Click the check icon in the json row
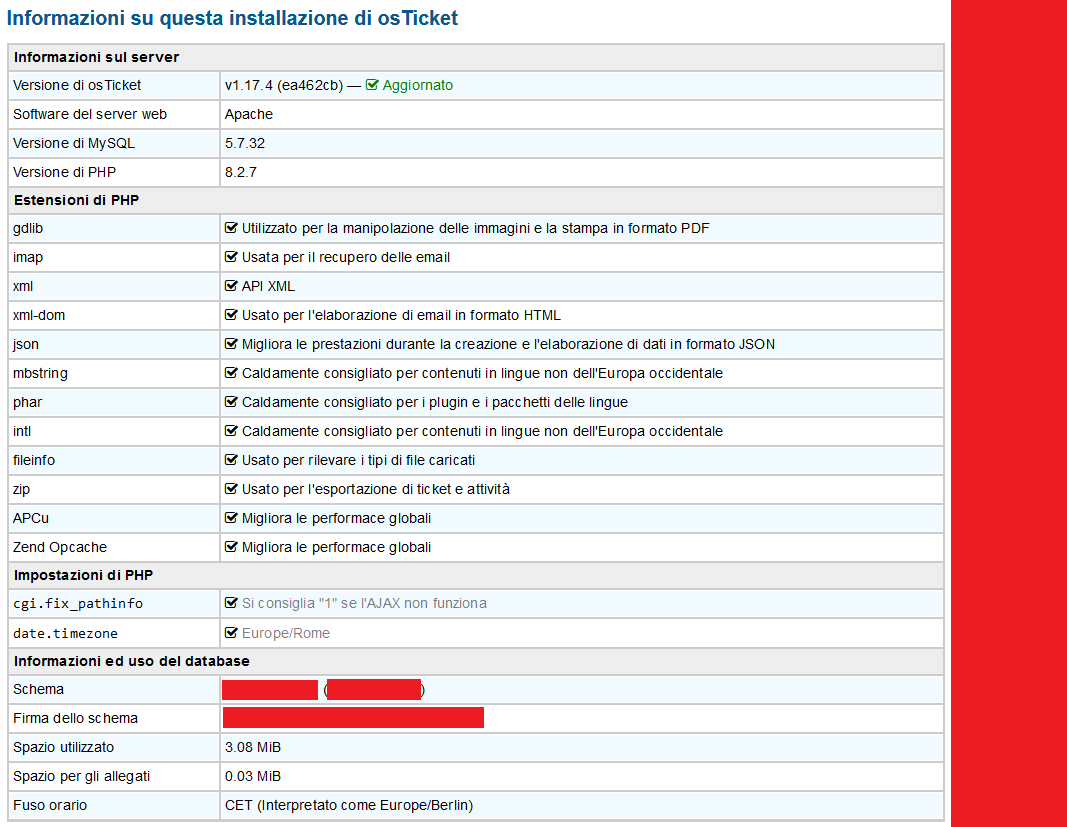 pos(231,344)
